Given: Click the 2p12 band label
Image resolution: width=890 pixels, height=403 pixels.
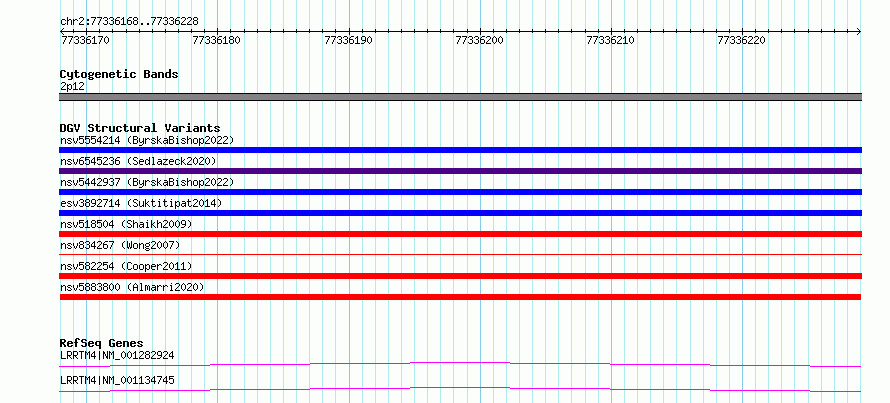Looking at the screenshot, I should pyautogui.click(x=72, y=87).
